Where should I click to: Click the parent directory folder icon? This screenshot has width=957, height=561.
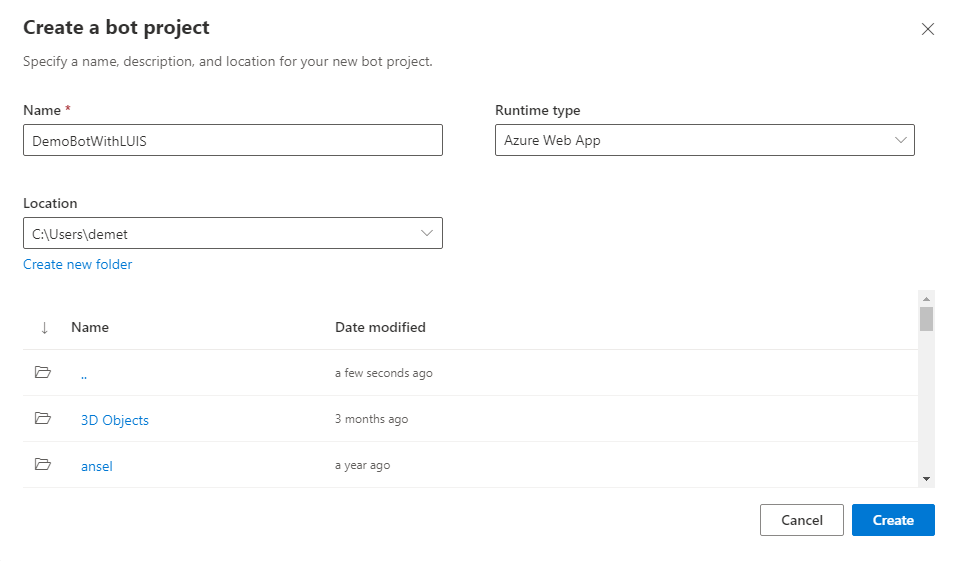click(43, 372)
